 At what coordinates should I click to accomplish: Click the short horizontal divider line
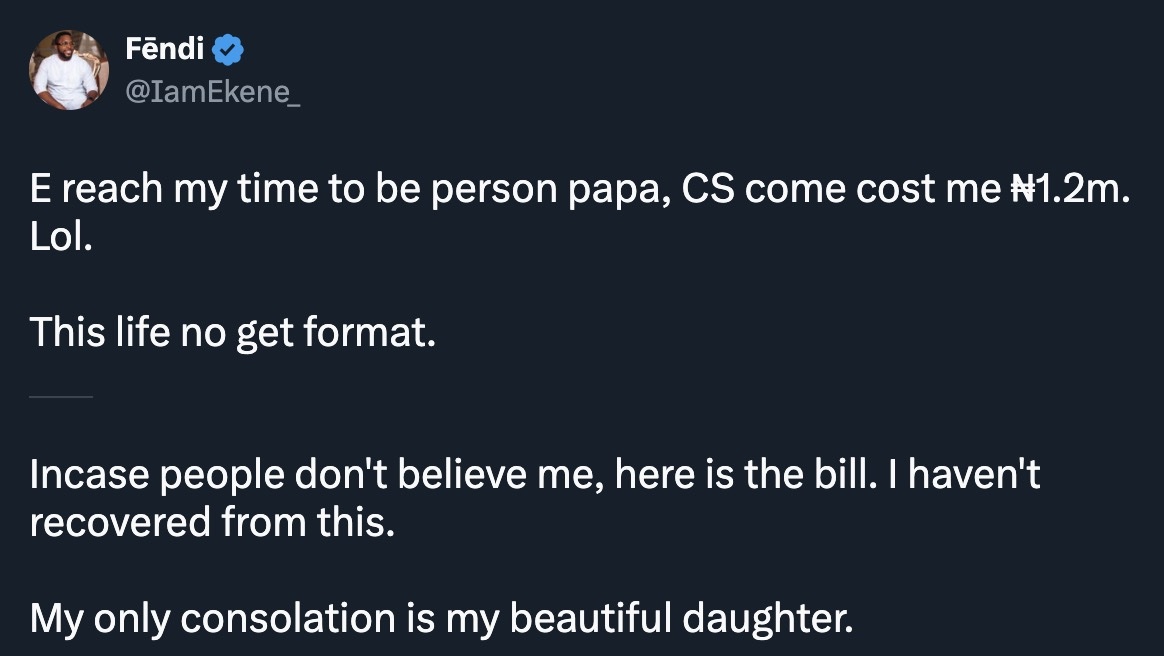coord(61,397)
